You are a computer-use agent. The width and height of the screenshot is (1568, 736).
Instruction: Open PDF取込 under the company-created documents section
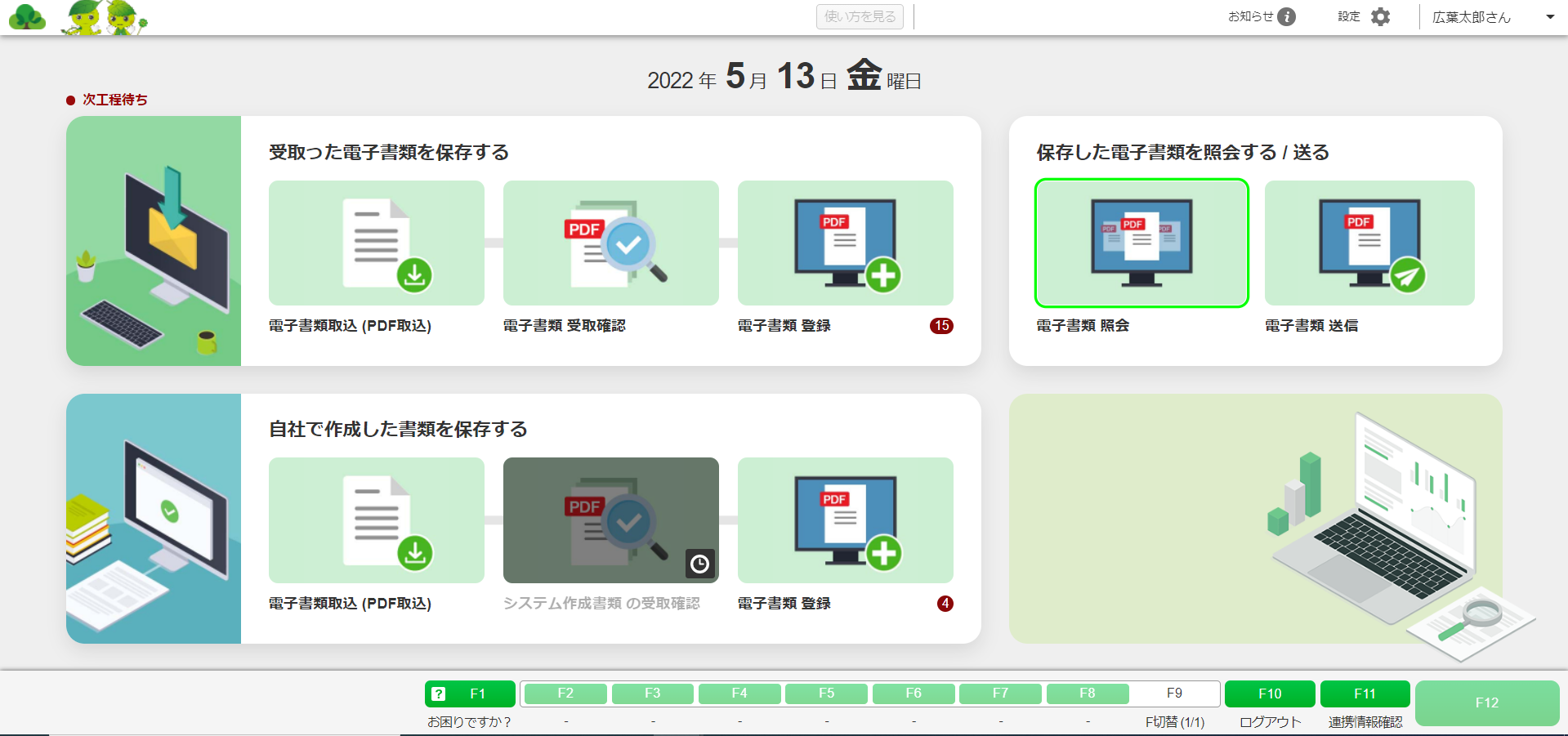coord(376,520)
